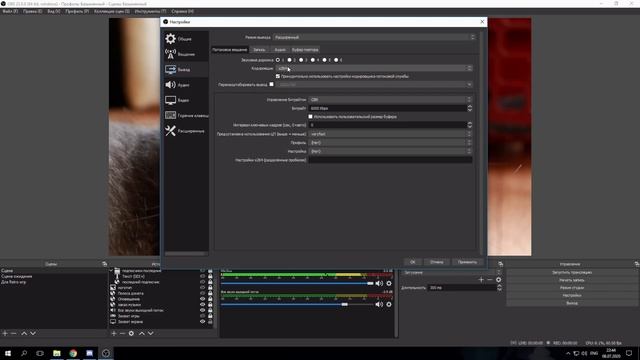Click the x264 options input field
Screen dimensions: 640x360
(x=391, y=160)
